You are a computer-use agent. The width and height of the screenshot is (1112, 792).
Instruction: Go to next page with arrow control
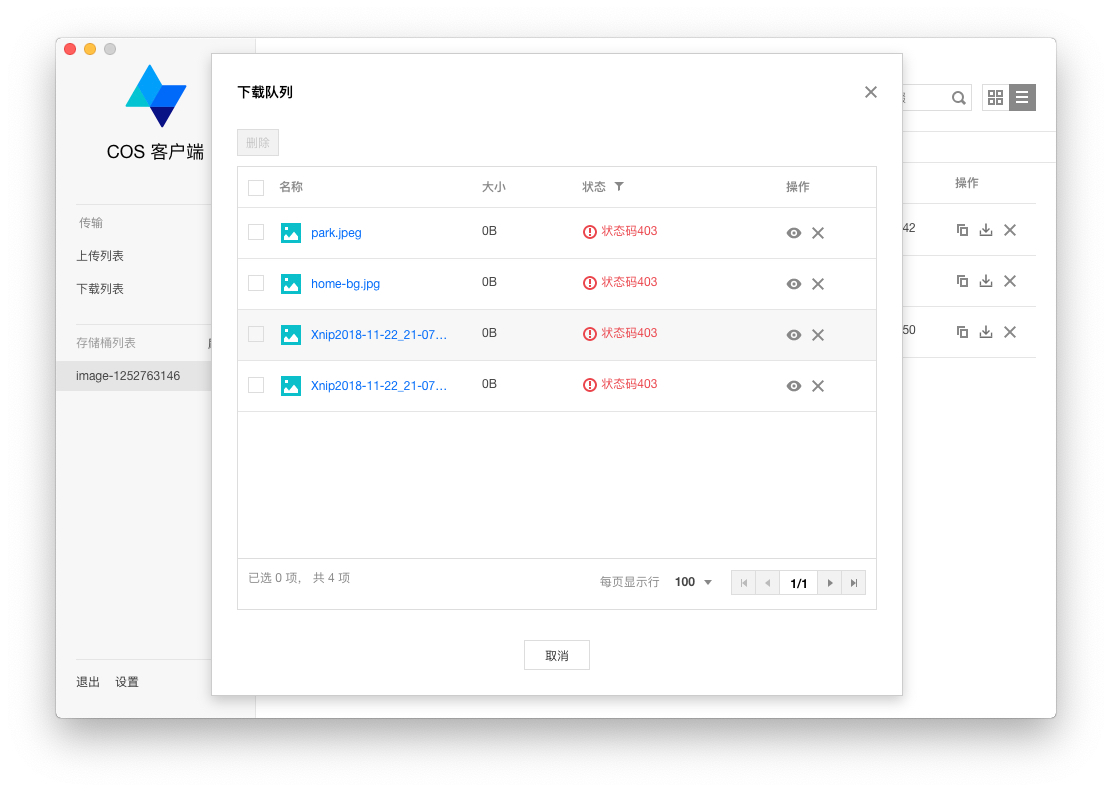[x=829, y=581]
